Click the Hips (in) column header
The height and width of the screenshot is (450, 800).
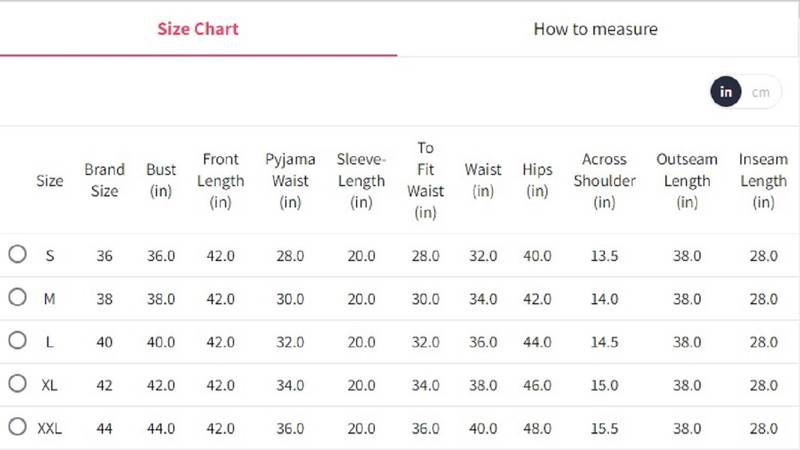tap(537, 180)
